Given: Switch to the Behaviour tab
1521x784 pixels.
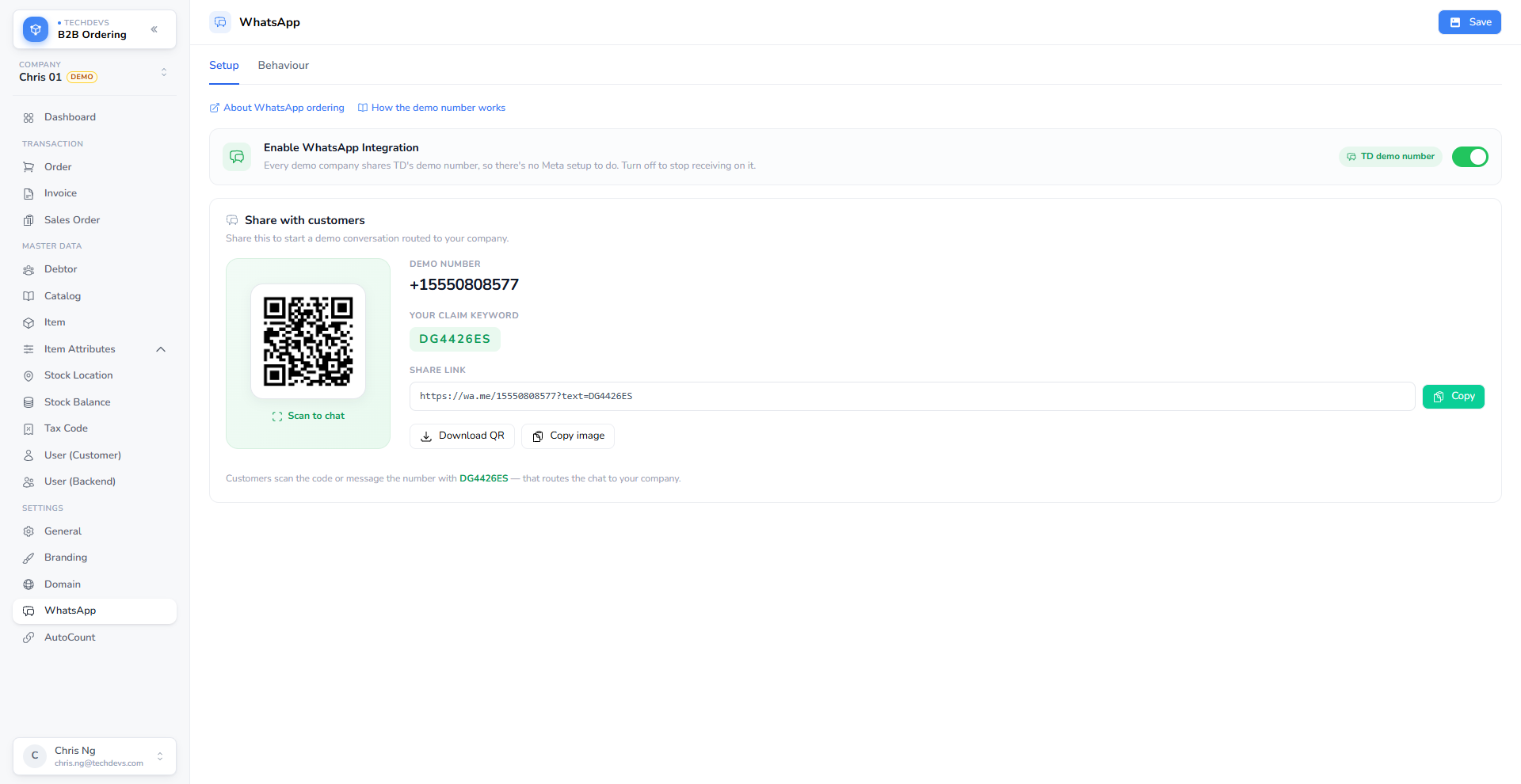Looking at the screenshot, I should (283, 66).
